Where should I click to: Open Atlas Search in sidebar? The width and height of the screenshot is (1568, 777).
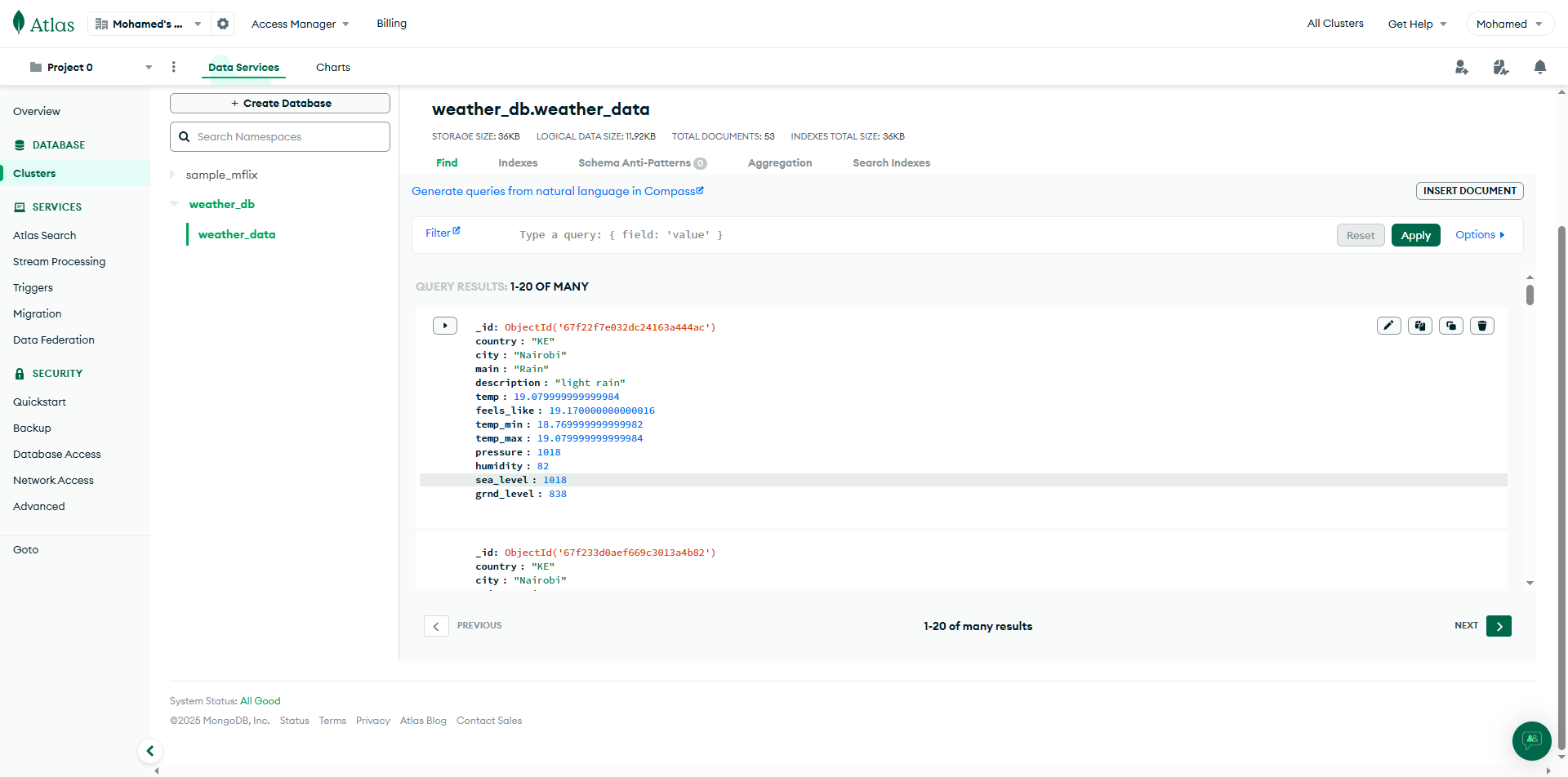[x=45, y=235]
